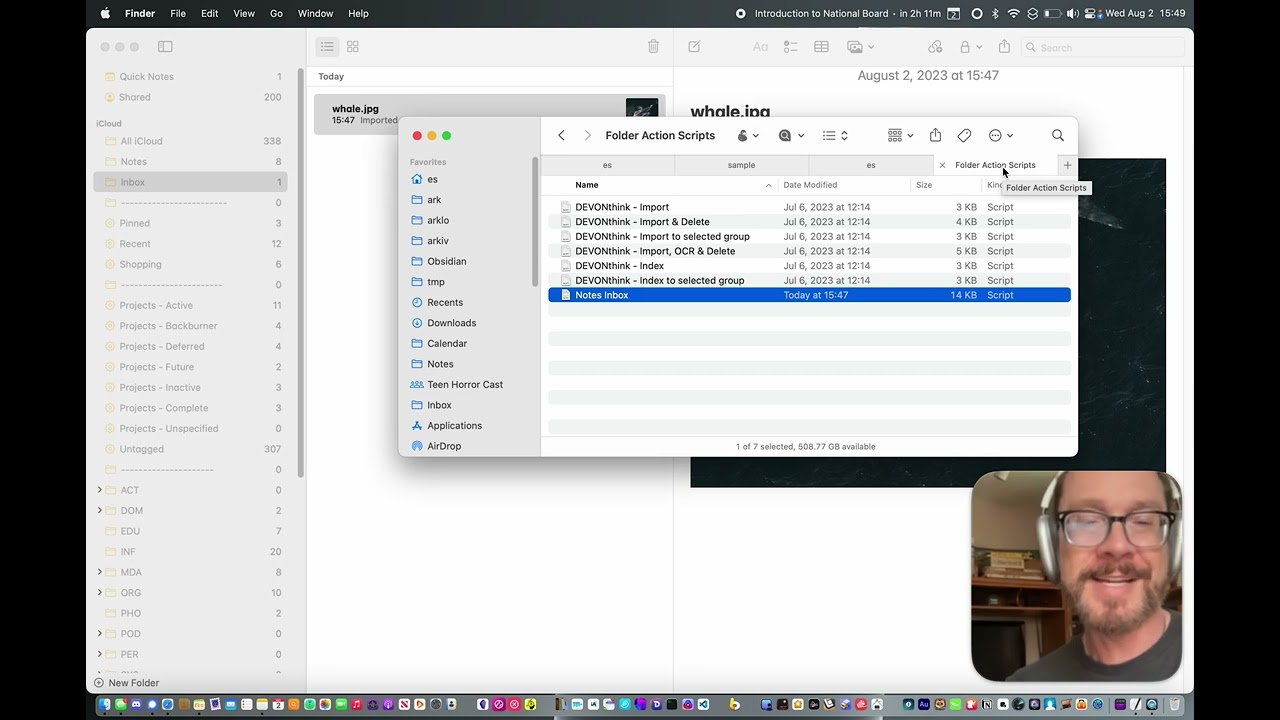Open the Apple menu

point(105,13)
